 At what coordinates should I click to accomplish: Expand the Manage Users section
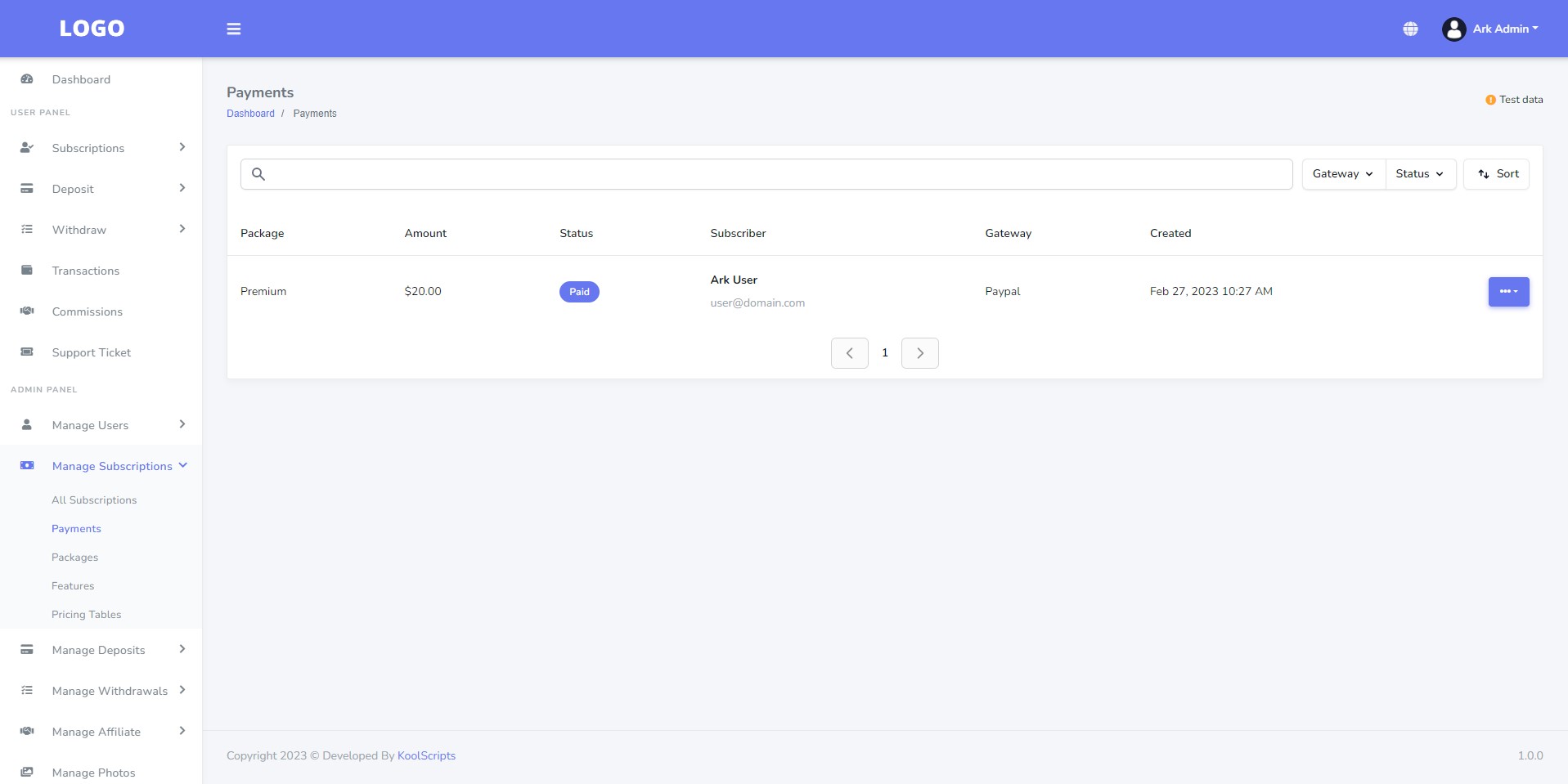coord(91,425)
